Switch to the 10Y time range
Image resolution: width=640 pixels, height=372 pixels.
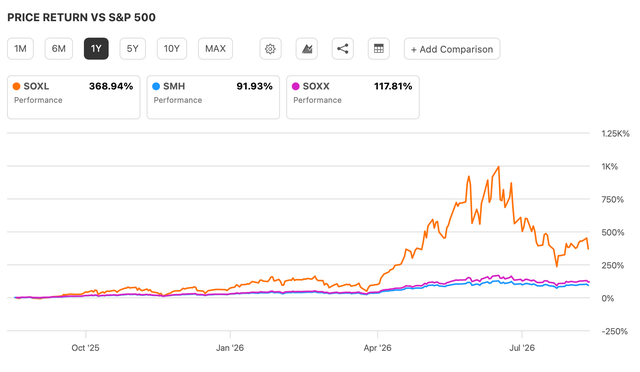coord(172,49)
